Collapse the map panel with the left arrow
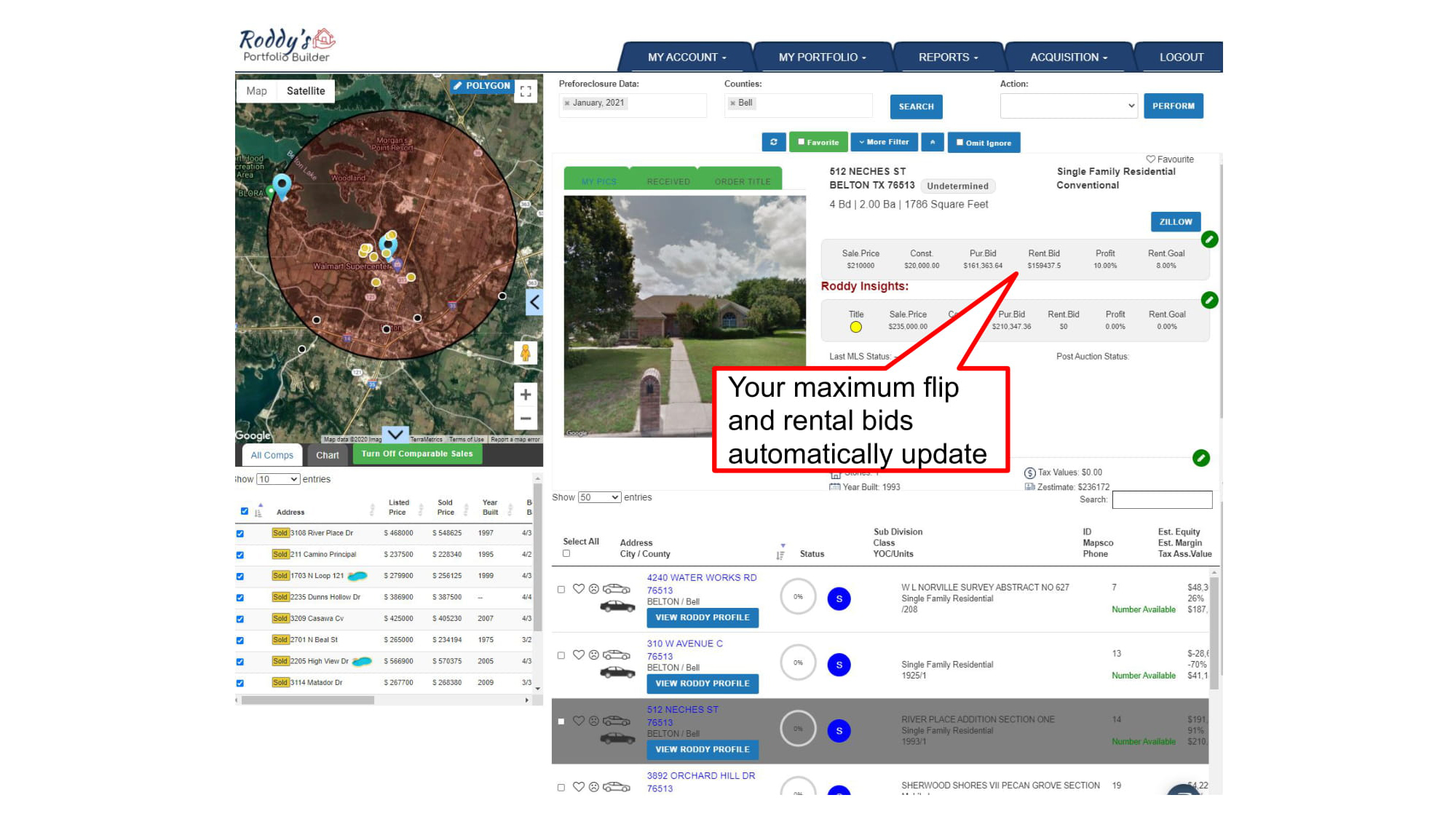 pos(534,301)
